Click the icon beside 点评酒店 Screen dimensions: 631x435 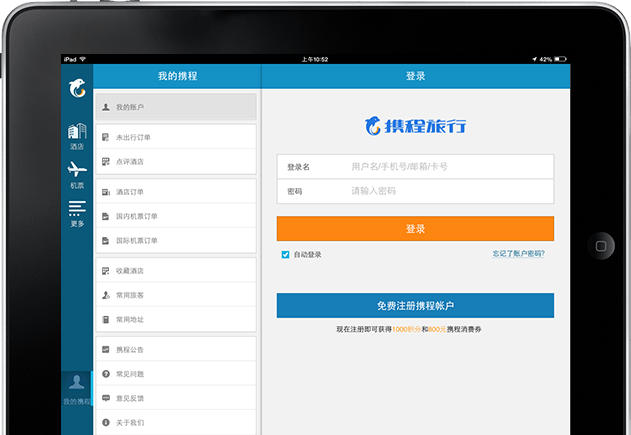106,161
